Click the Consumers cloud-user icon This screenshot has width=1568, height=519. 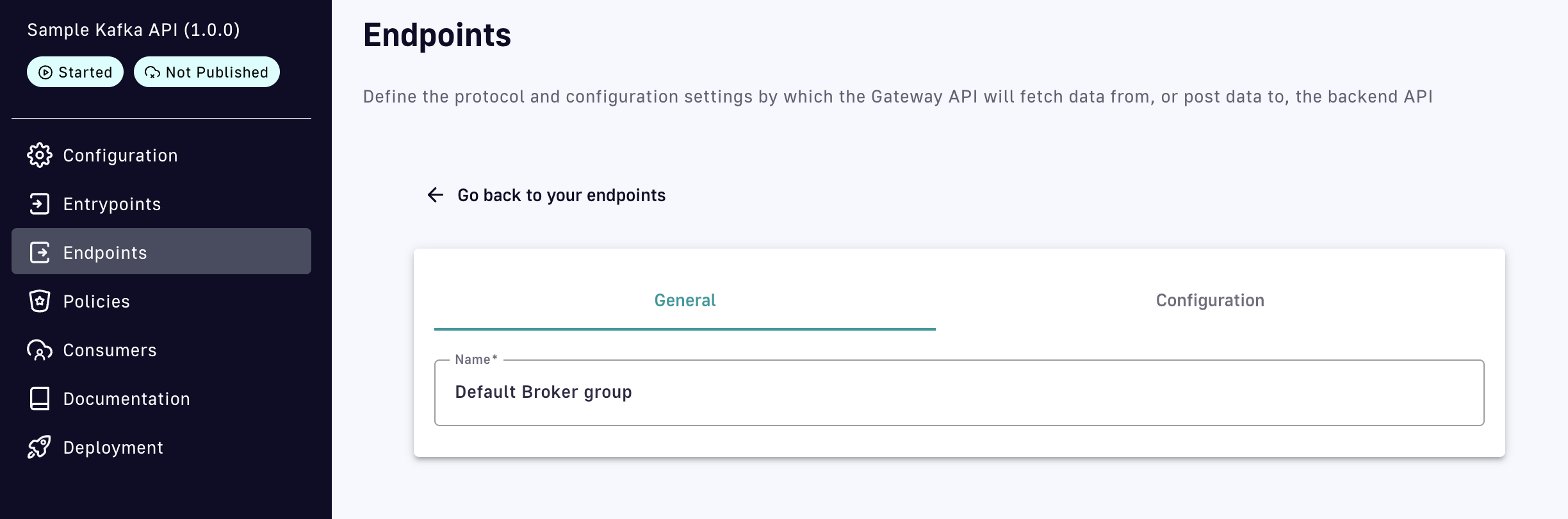pos(40,350)
